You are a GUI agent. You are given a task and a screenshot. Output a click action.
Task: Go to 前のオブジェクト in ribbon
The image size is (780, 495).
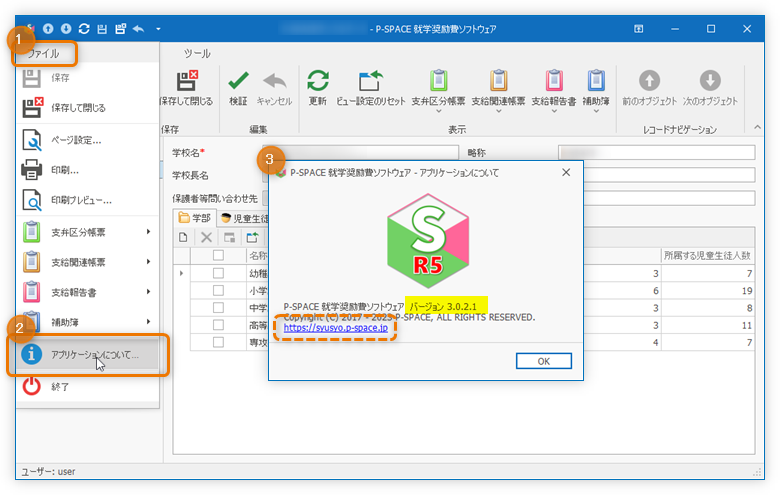coord(649,88)
